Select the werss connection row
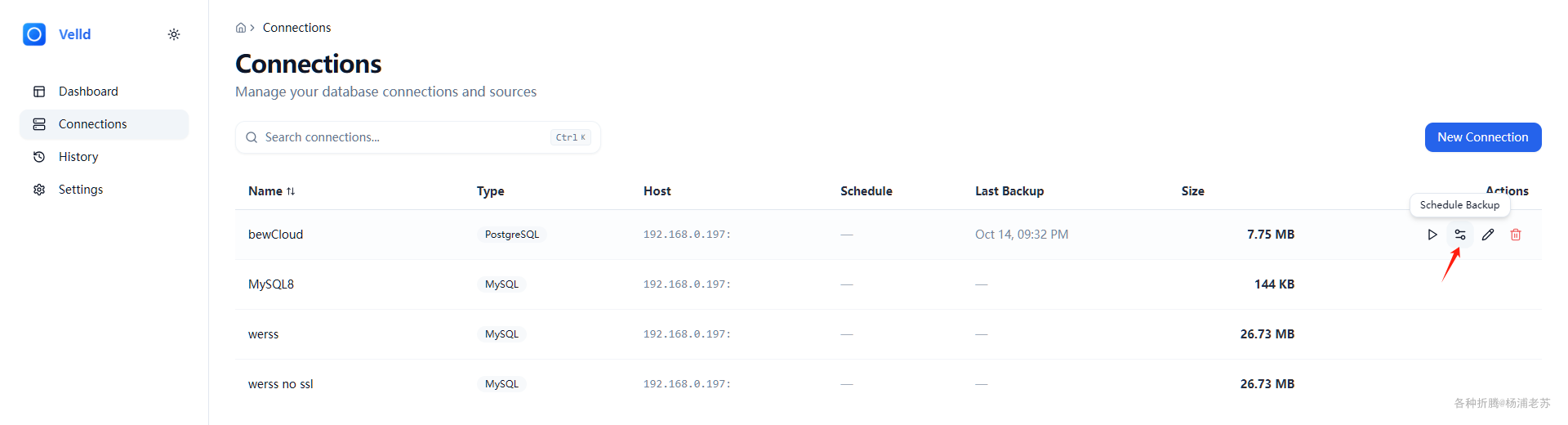1568x425 pixels. pos(263,334)
